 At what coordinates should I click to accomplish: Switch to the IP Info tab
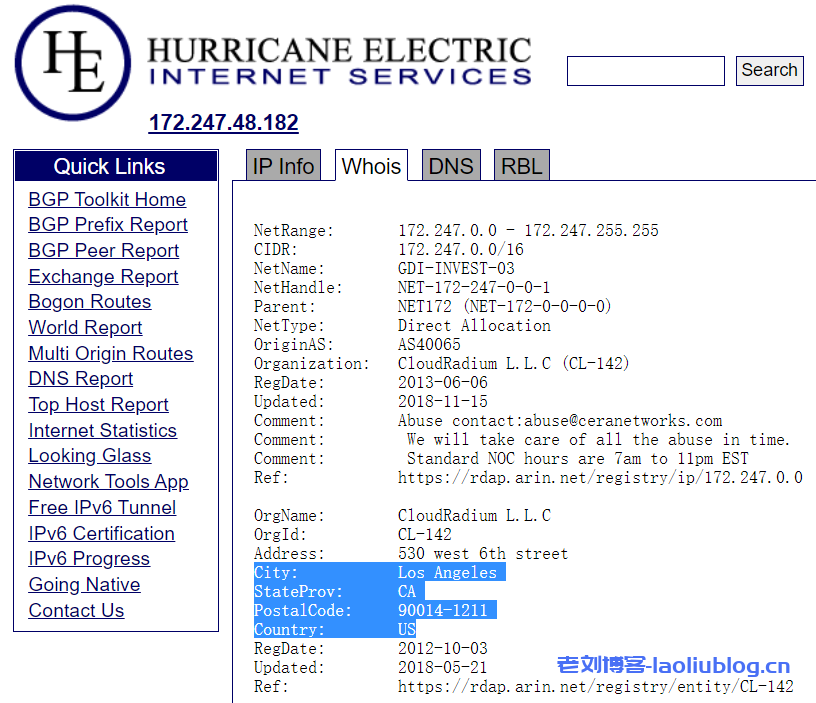coord(283,166)
